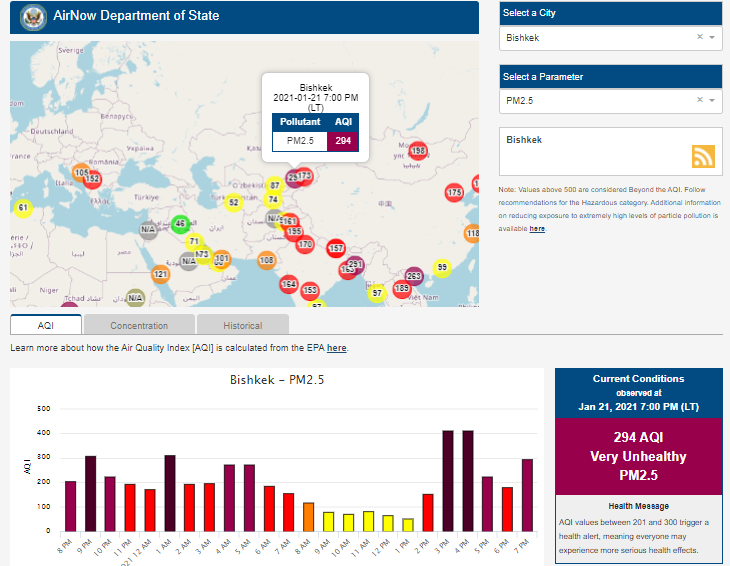Screen dimensions: 730x566
Task: Select the yellow 61 AQI map marker
Action: (23, 208)
